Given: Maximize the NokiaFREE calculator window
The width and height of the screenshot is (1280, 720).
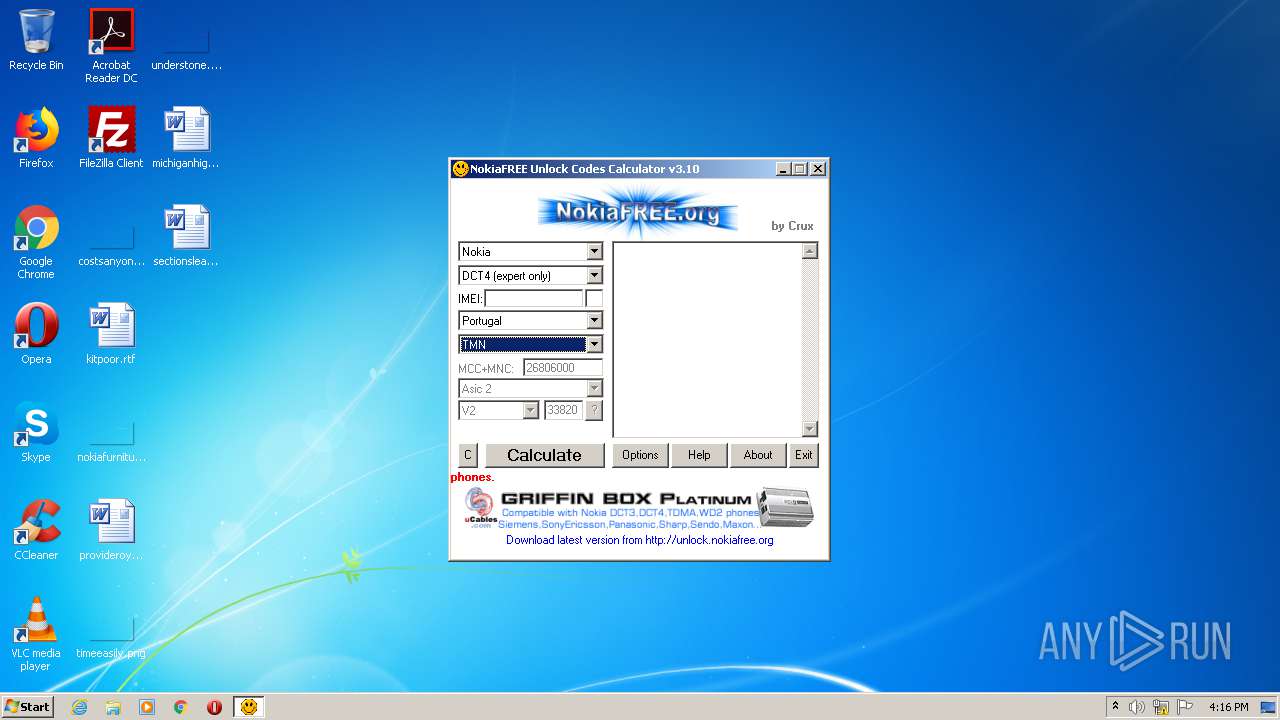Looking at the screenshot, I should click(799, 169).
